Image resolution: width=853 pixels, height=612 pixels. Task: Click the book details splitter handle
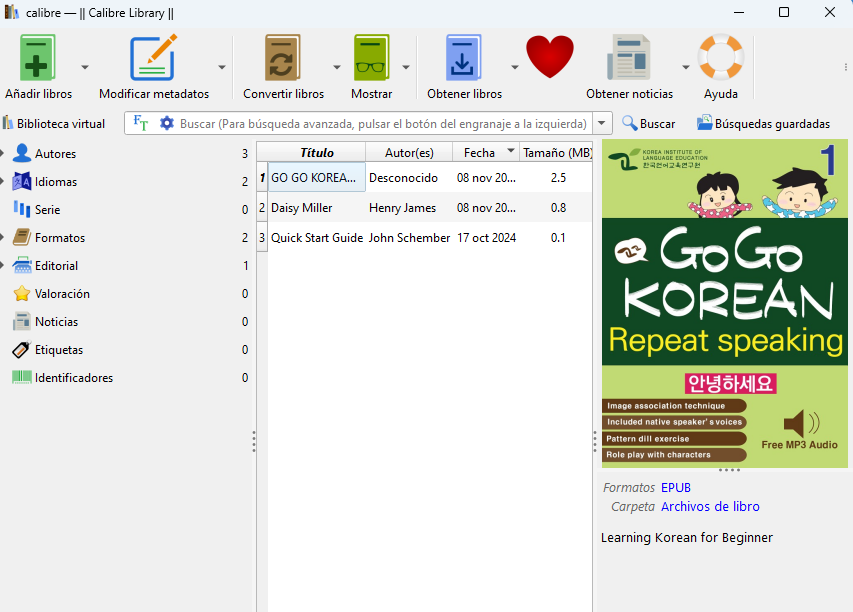click(x=595, y=442)
